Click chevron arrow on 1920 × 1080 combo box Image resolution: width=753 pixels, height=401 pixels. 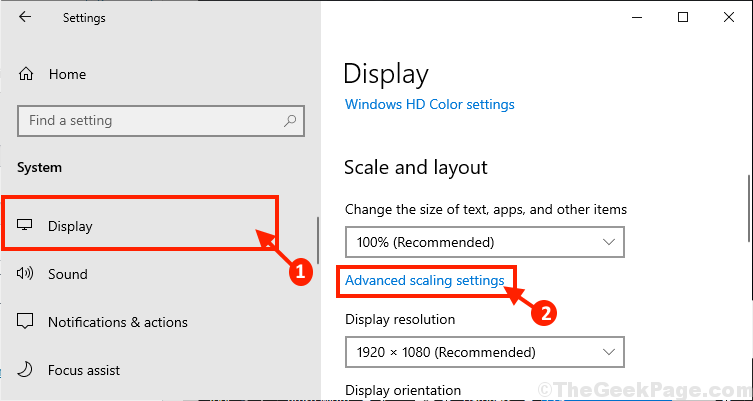click(x=608, y=352)
